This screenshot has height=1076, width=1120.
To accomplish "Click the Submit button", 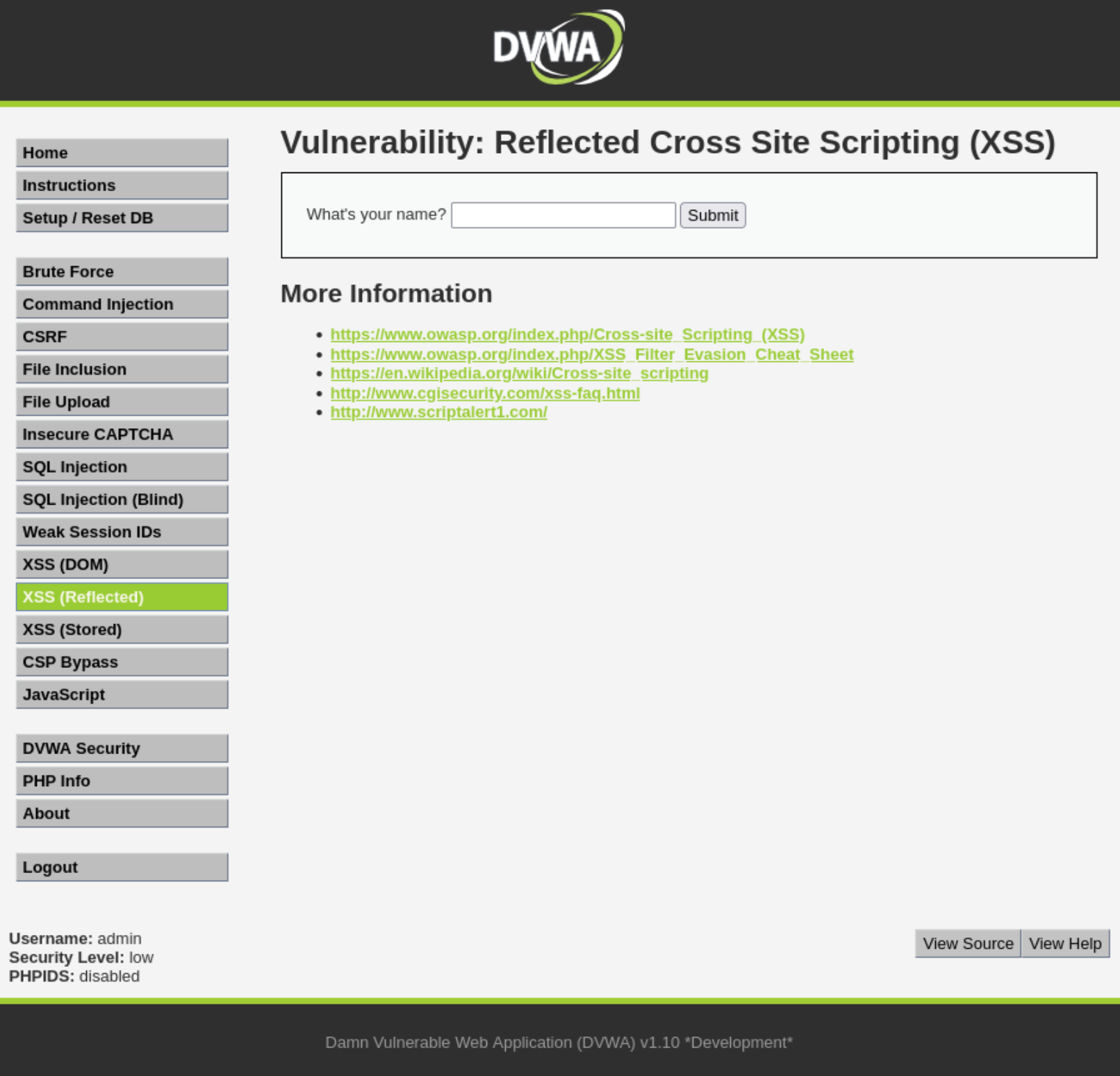I will [x=713, y=215].
